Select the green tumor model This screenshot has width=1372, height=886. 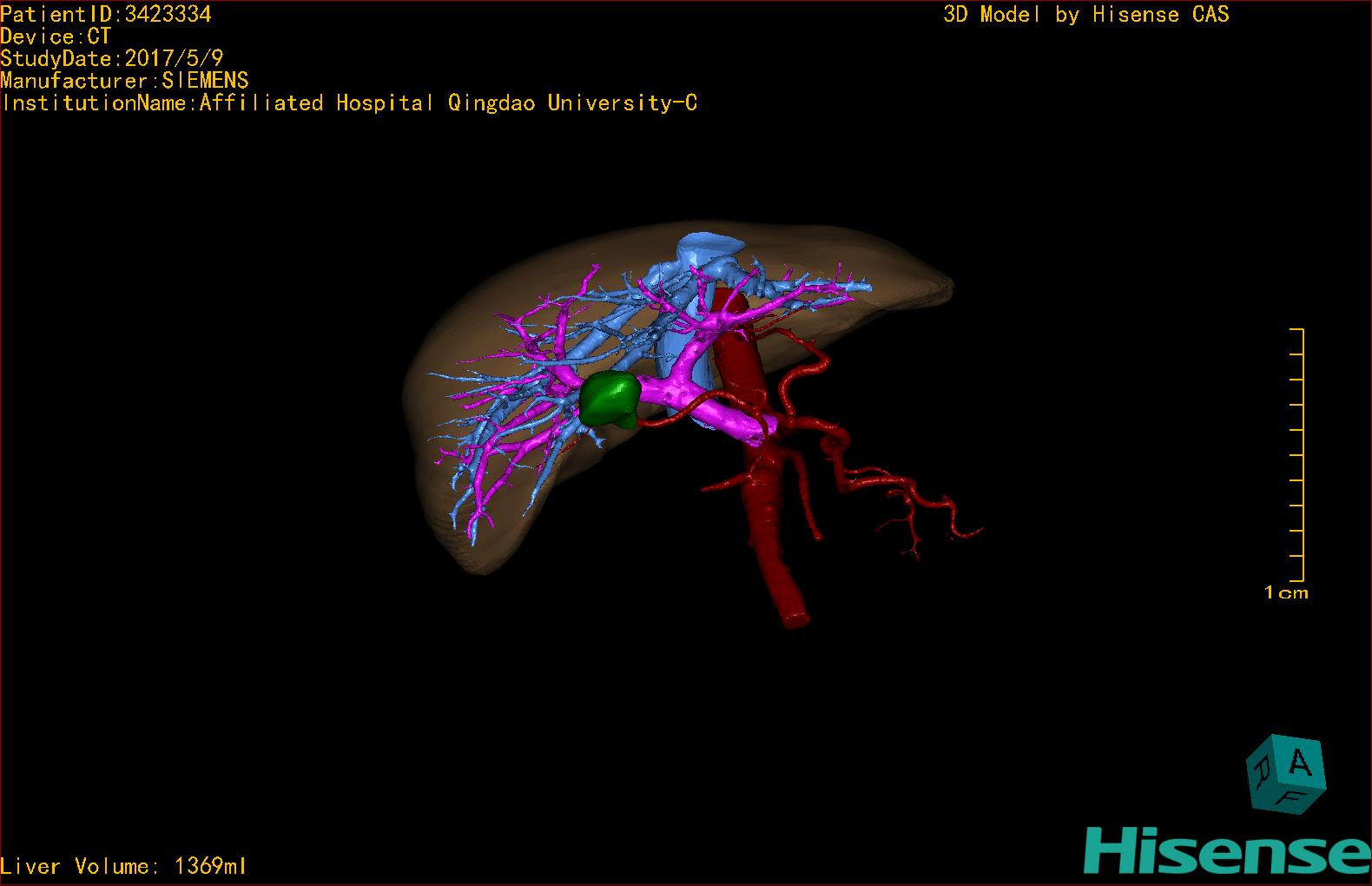tap(610, 400)
